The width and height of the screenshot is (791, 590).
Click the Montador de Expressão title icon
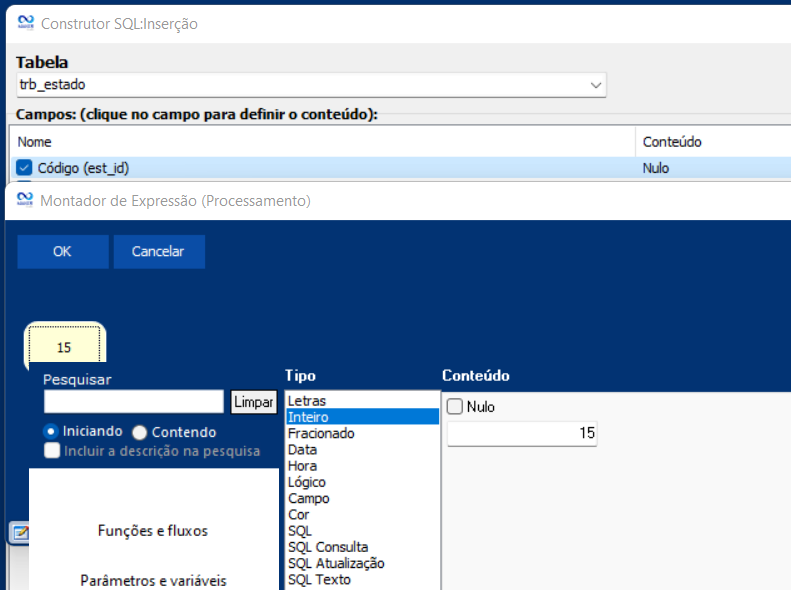pos(26,200)
